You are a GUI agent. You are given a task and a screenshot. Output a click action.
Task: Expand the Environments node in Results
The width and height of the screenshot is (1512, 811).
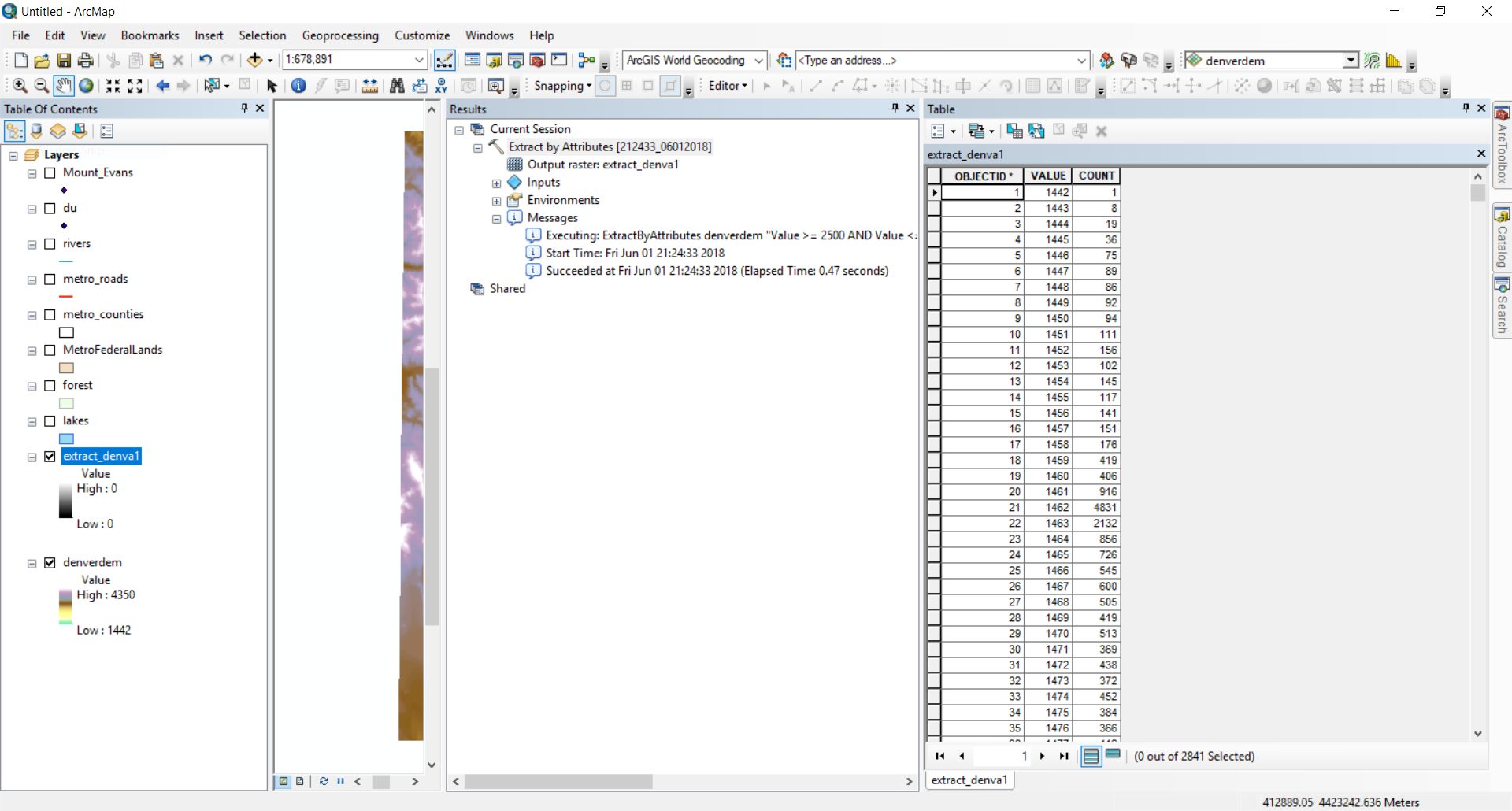(496, 202)
